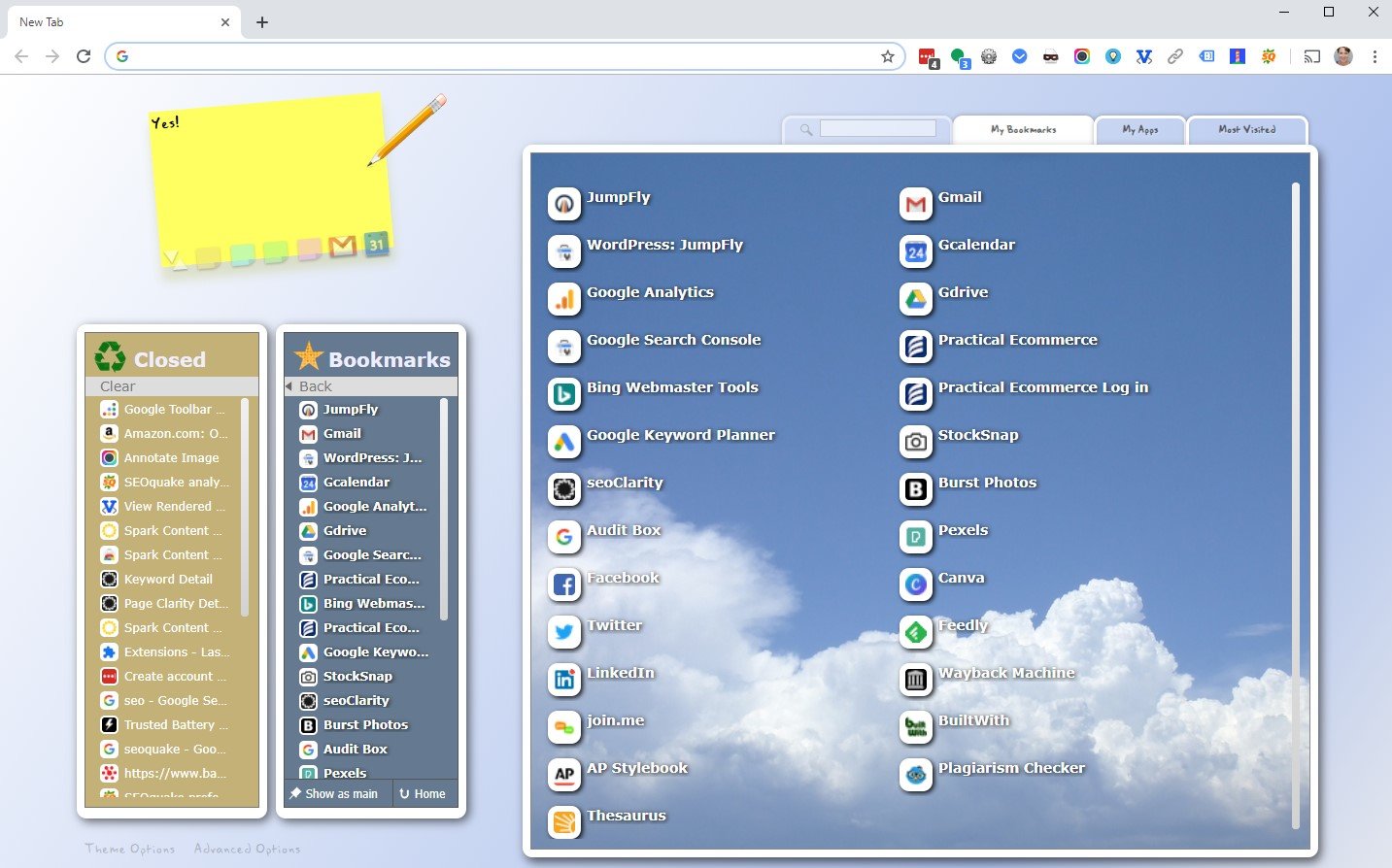Open Google Search Console in main panel

pos(673,340)
